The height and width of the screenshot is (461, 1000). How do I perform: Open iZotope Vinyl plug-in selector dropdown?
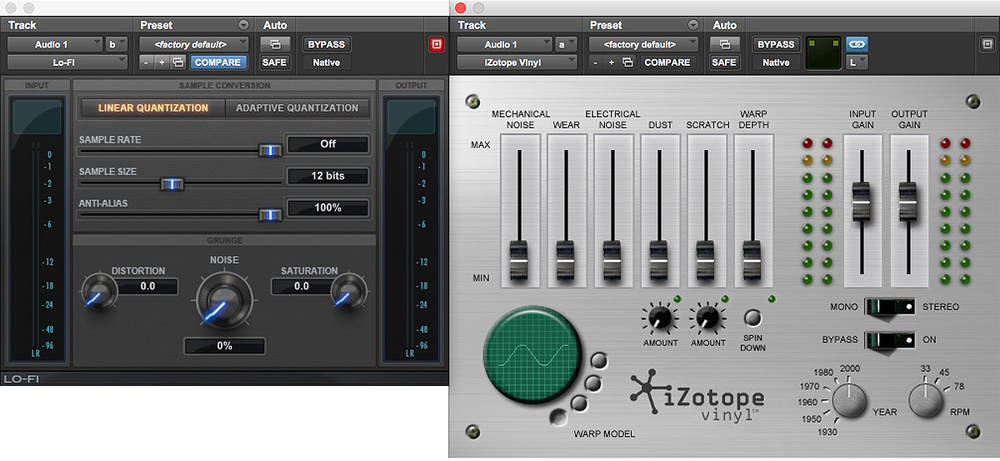(517, 62)
